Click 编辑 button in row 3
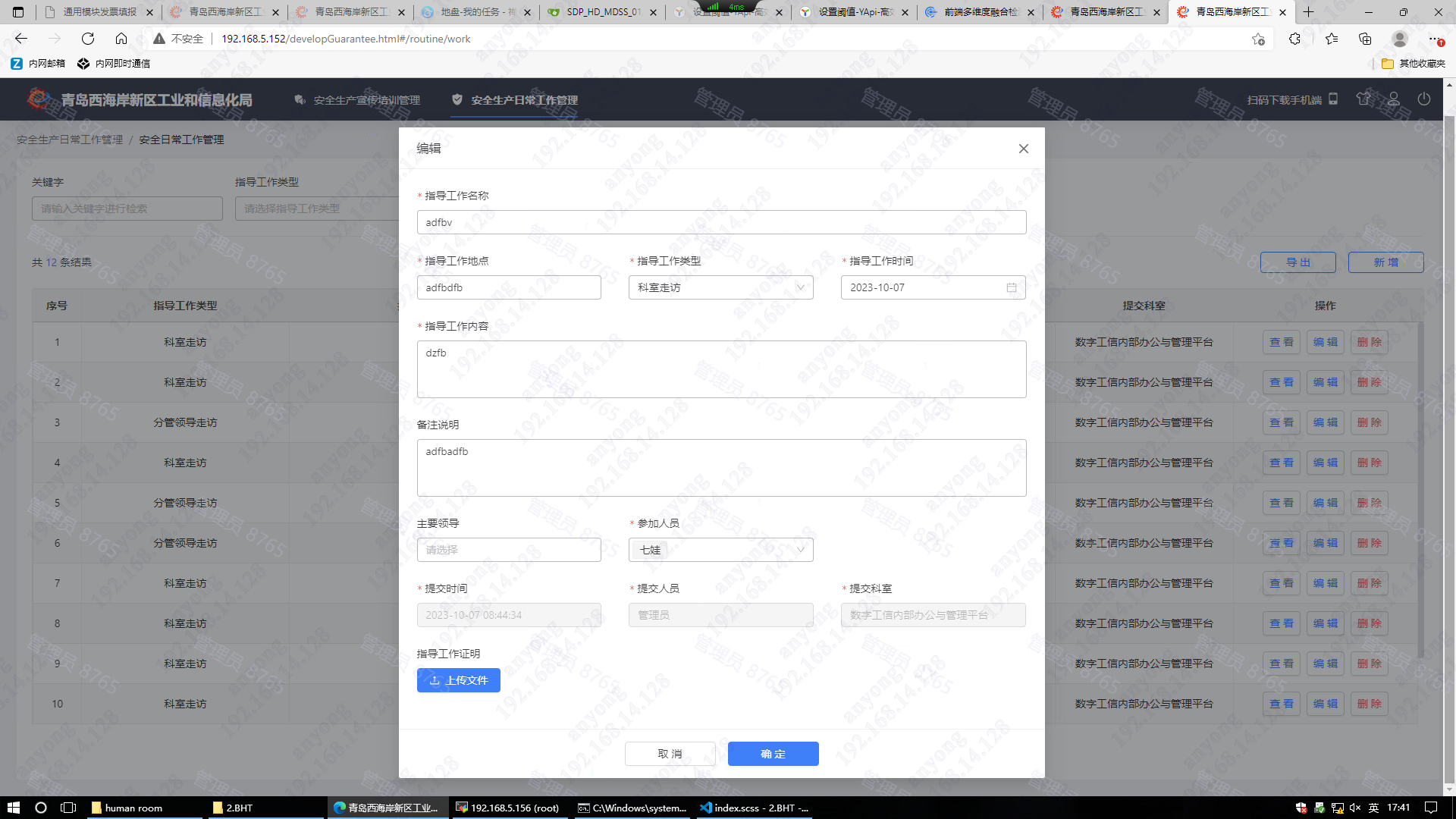 coord(1326,422)
